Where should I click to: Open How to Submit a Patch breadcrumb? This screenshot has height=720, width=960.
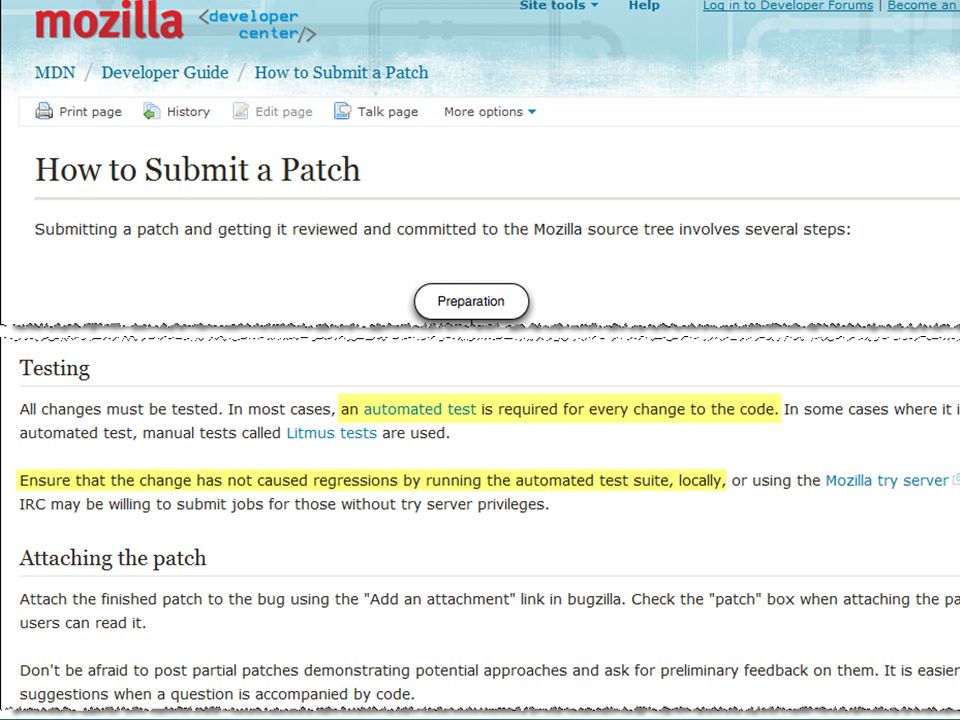pyautogui.click(x=341, y=72)
